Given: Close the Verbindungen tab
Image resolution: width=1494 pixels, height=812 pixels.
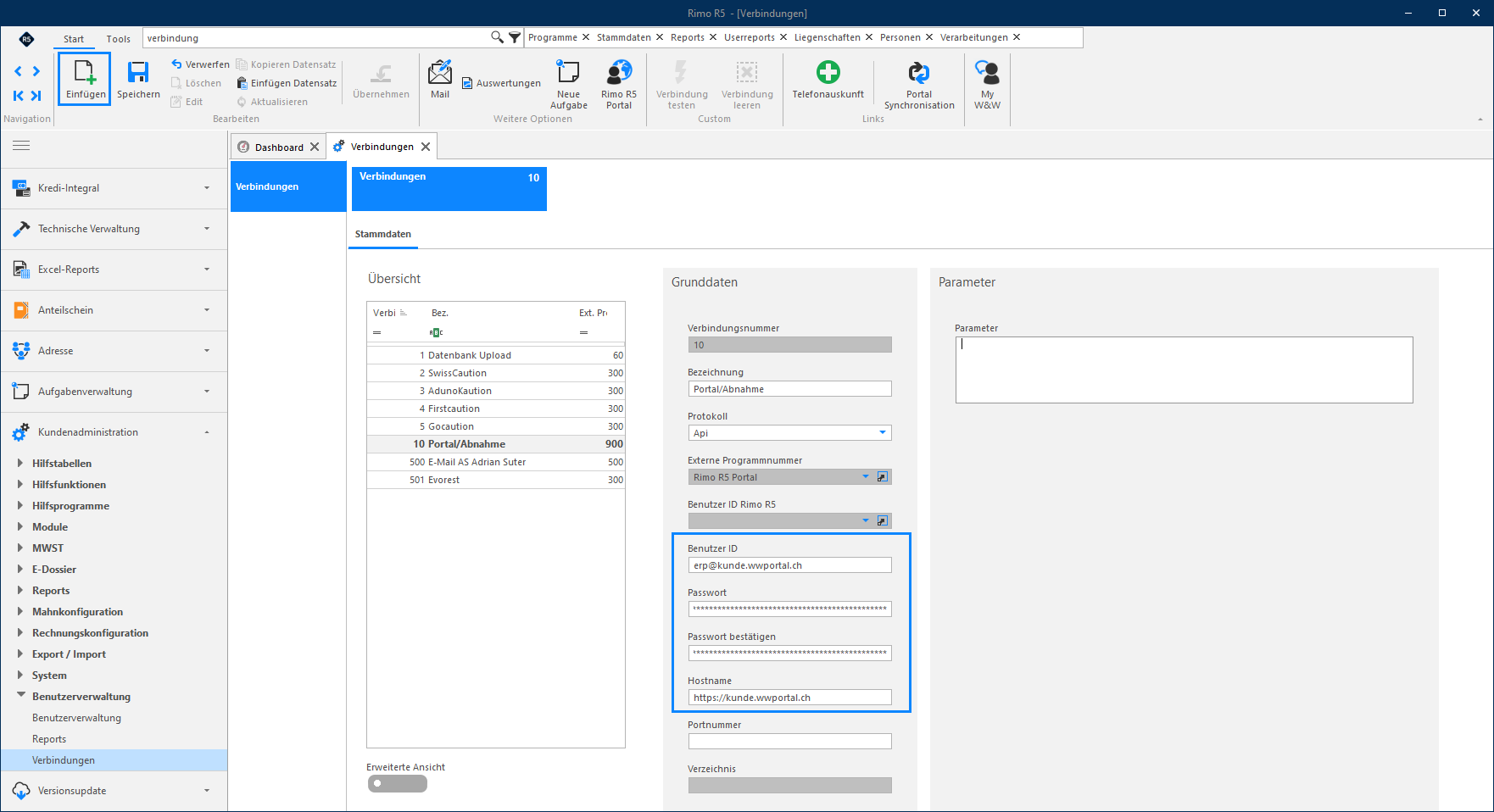Looking at the screenshot, I should pyautogui.click(x=426, y=147).
